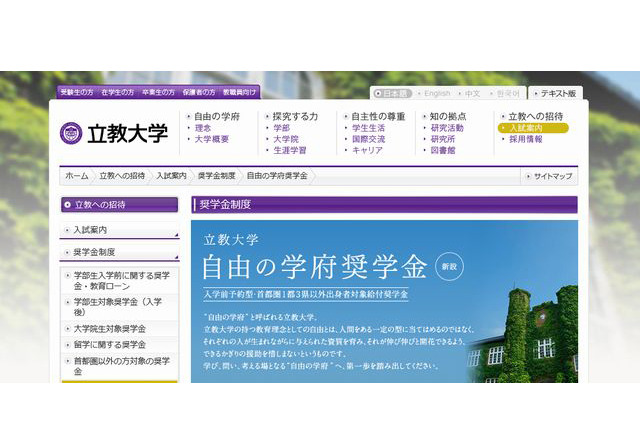Screen dimensions: 640x426
Task: Click the 立教への招待 sidebar header
Action: pos(120,205)
